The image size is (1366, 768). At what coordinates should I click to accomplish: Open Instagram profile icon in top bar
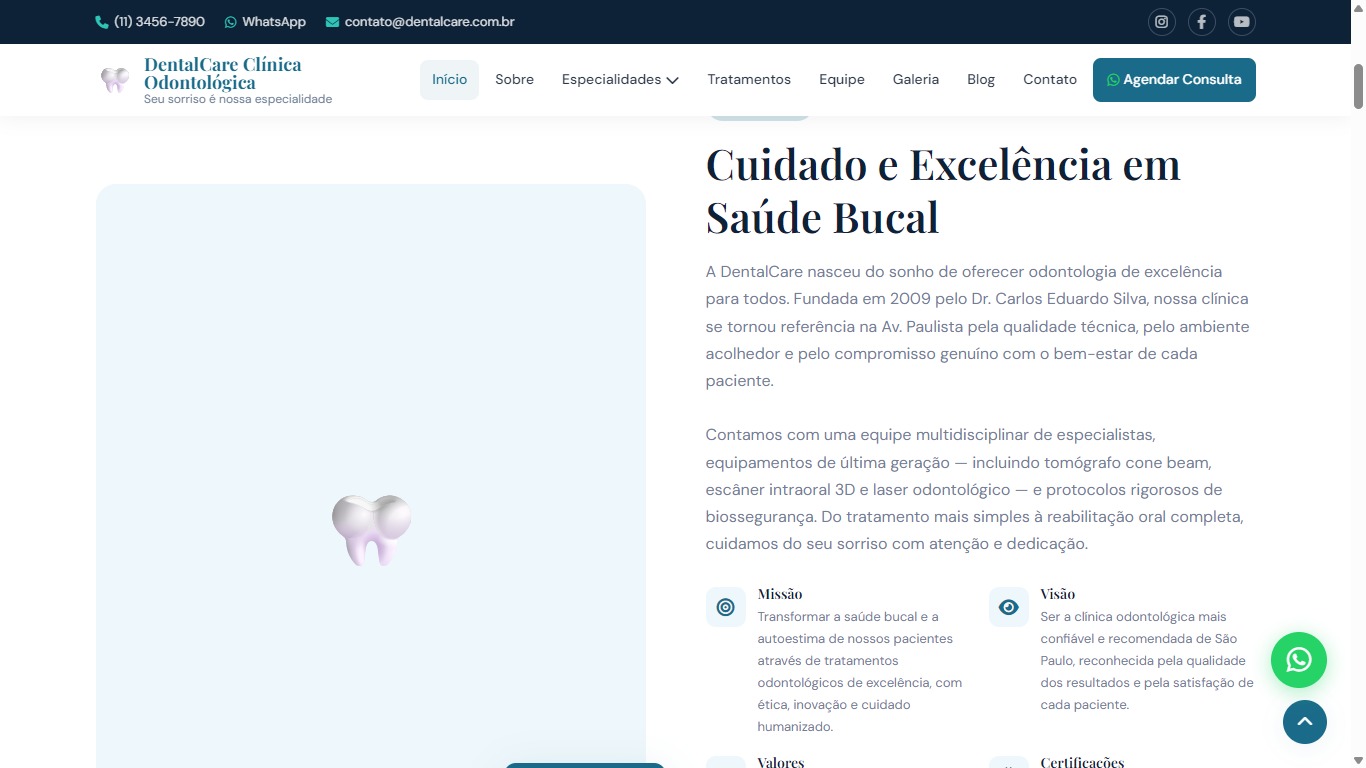(x=1161, y=22)
